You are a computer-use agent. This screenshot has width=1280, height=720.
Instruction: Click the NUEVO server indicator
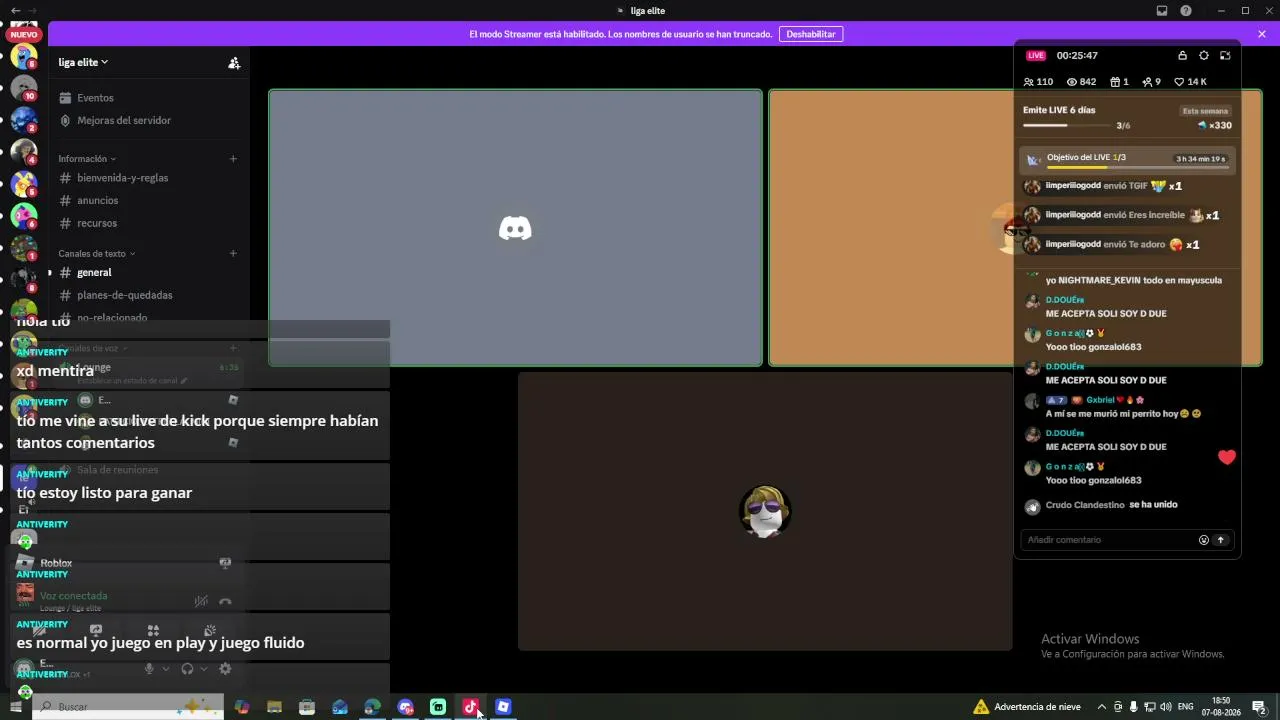click(x=23, y=35)
